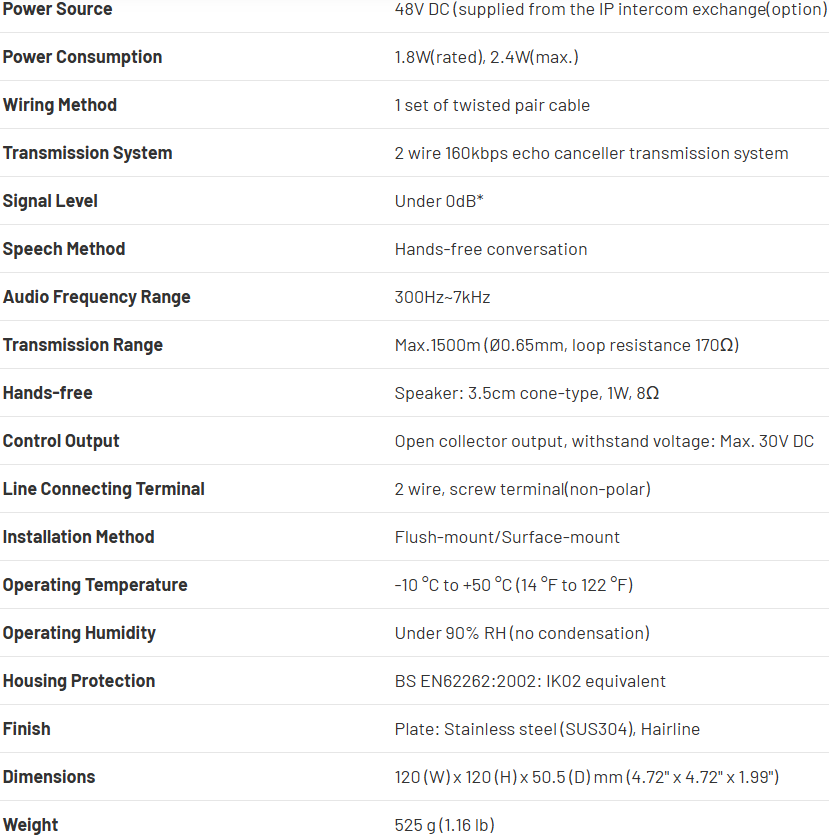Select the Operating Temperature range value
This screenshot has height=836, width=829.
point(513,585)
